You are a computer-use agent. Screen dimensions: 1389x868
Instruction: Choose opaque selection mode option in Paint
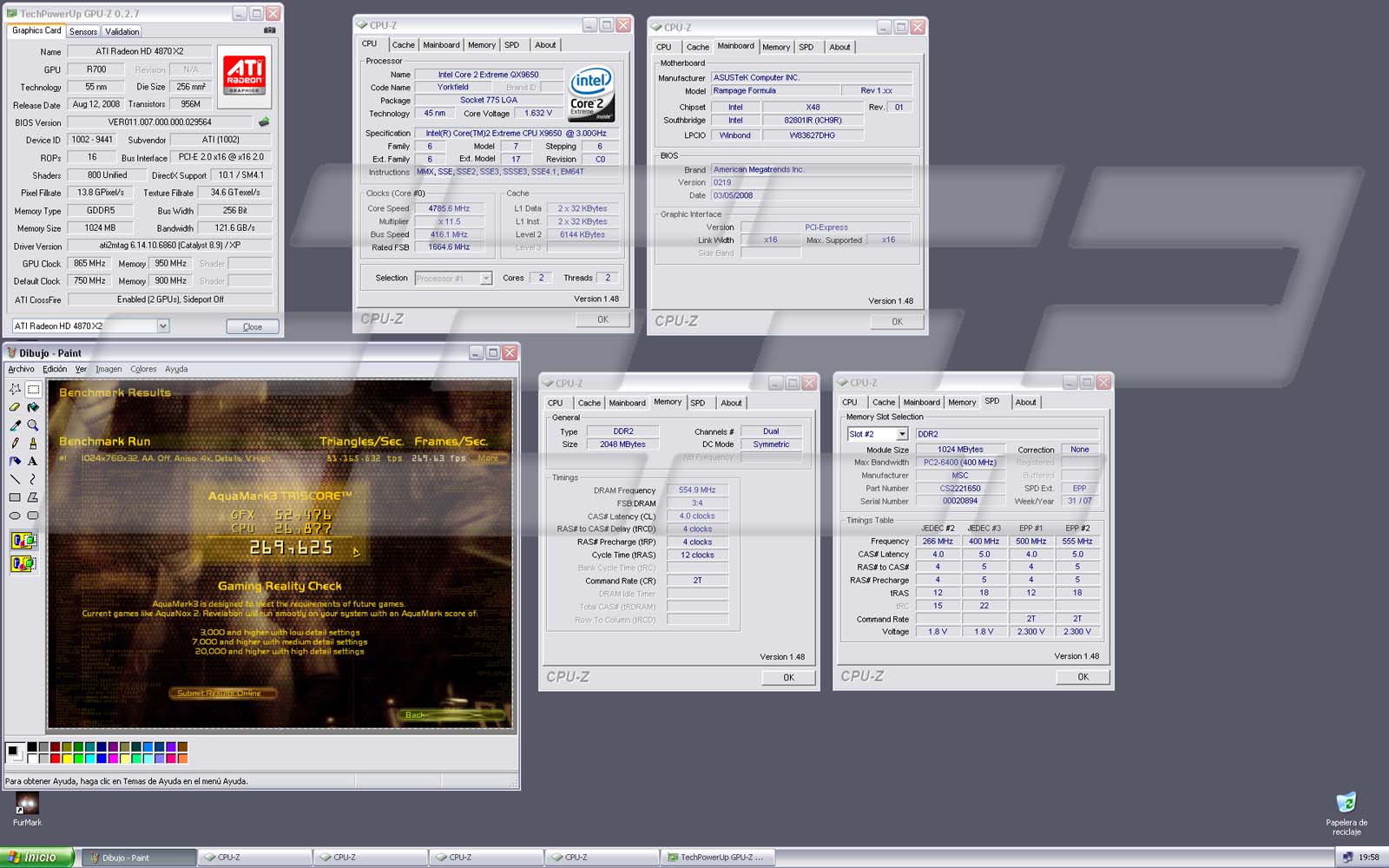tap(23, 542)
